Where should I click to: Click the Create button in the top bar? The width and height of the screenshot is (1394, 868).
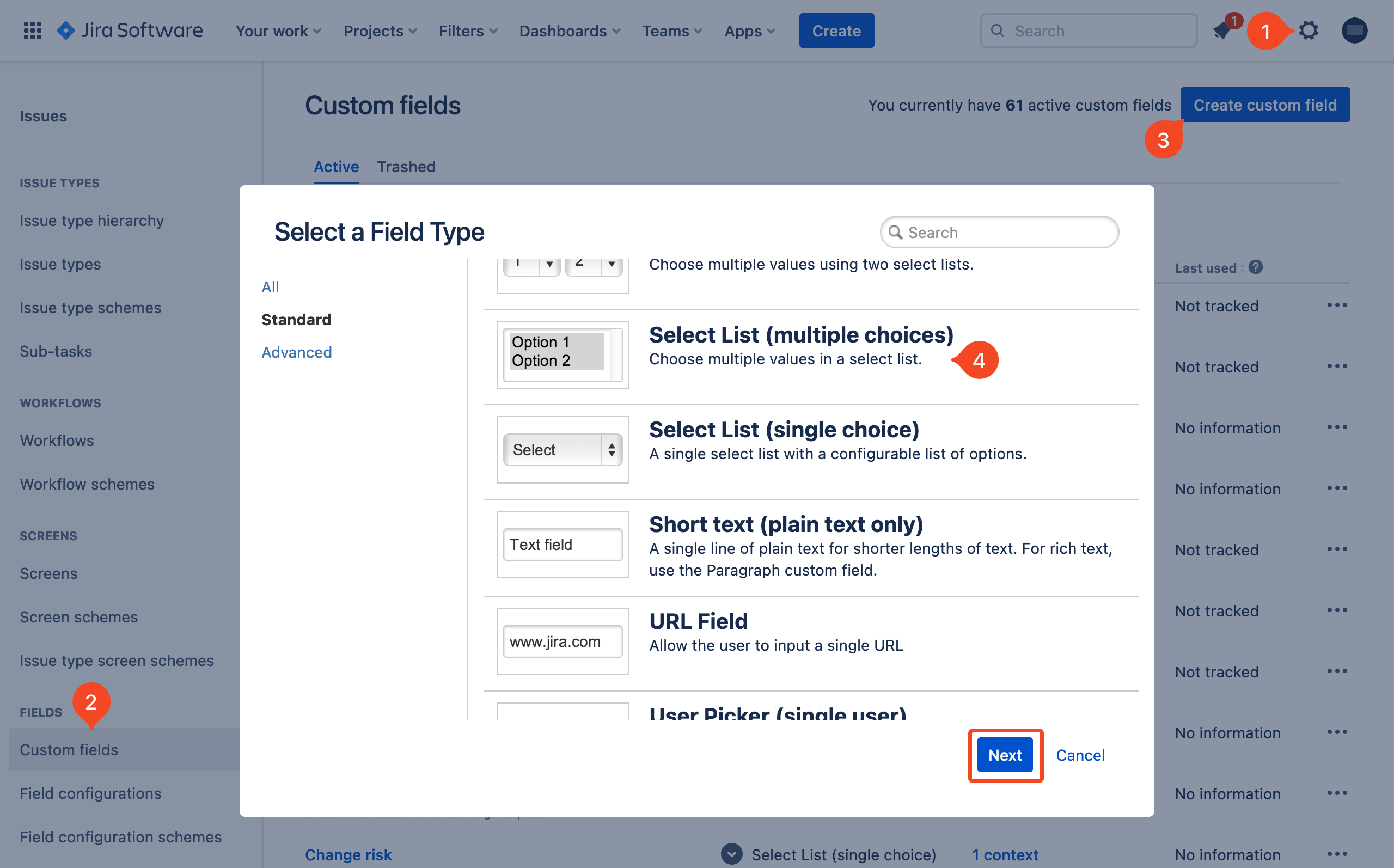[836, 31]
